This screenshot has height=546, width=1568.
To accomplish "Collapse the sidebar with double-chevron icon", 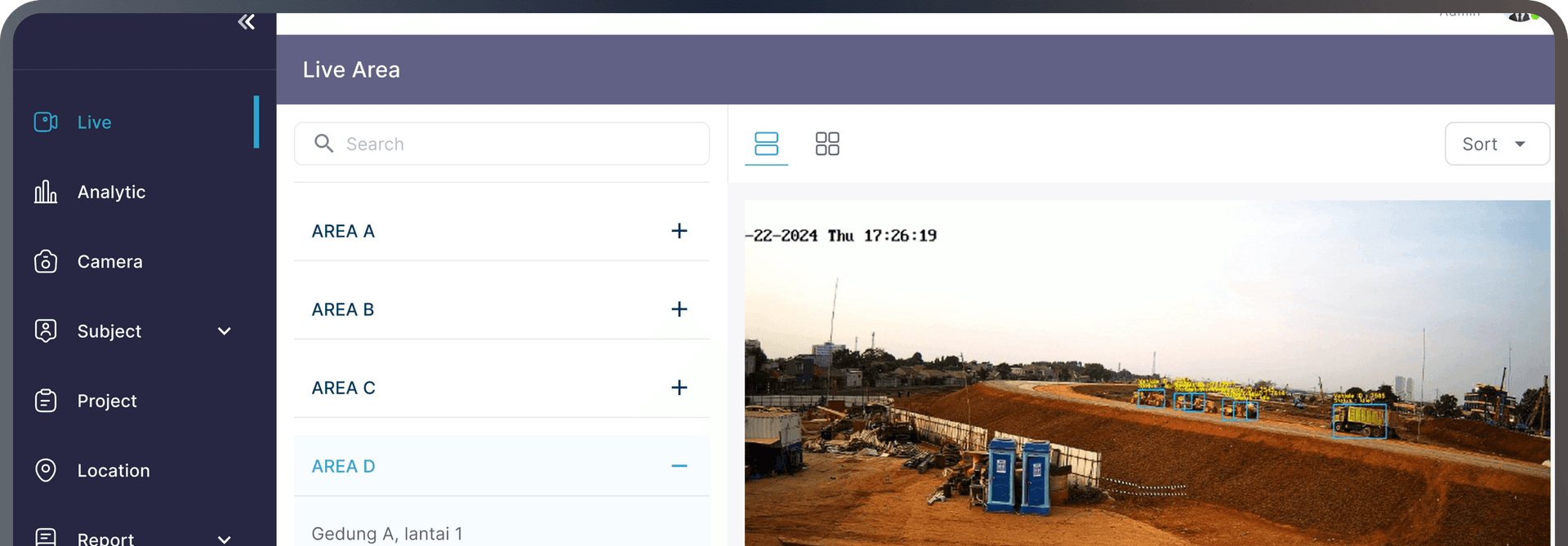I will click(x=246, y=22).
